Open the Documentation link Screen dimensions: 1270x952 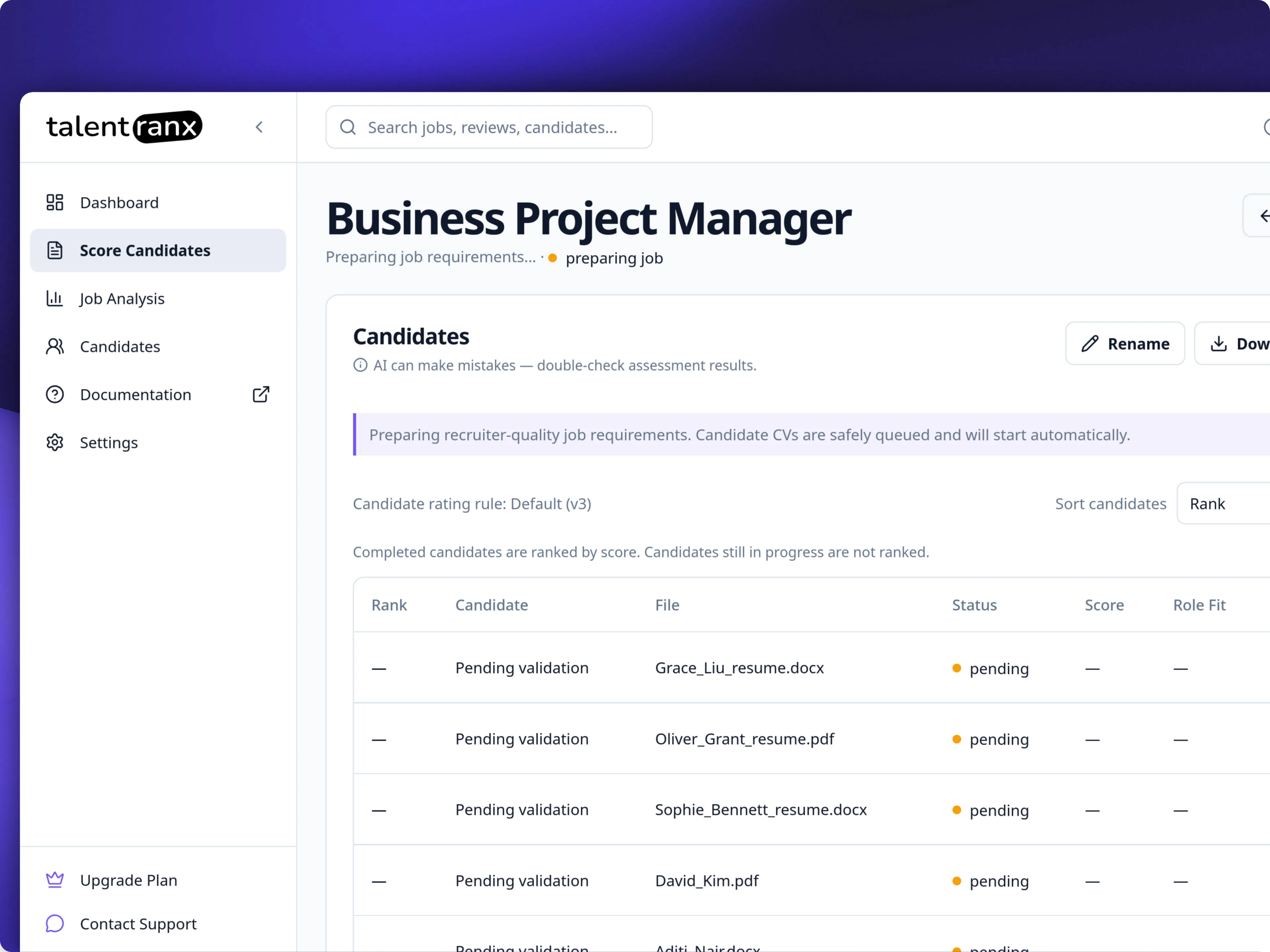pos(158,395)
